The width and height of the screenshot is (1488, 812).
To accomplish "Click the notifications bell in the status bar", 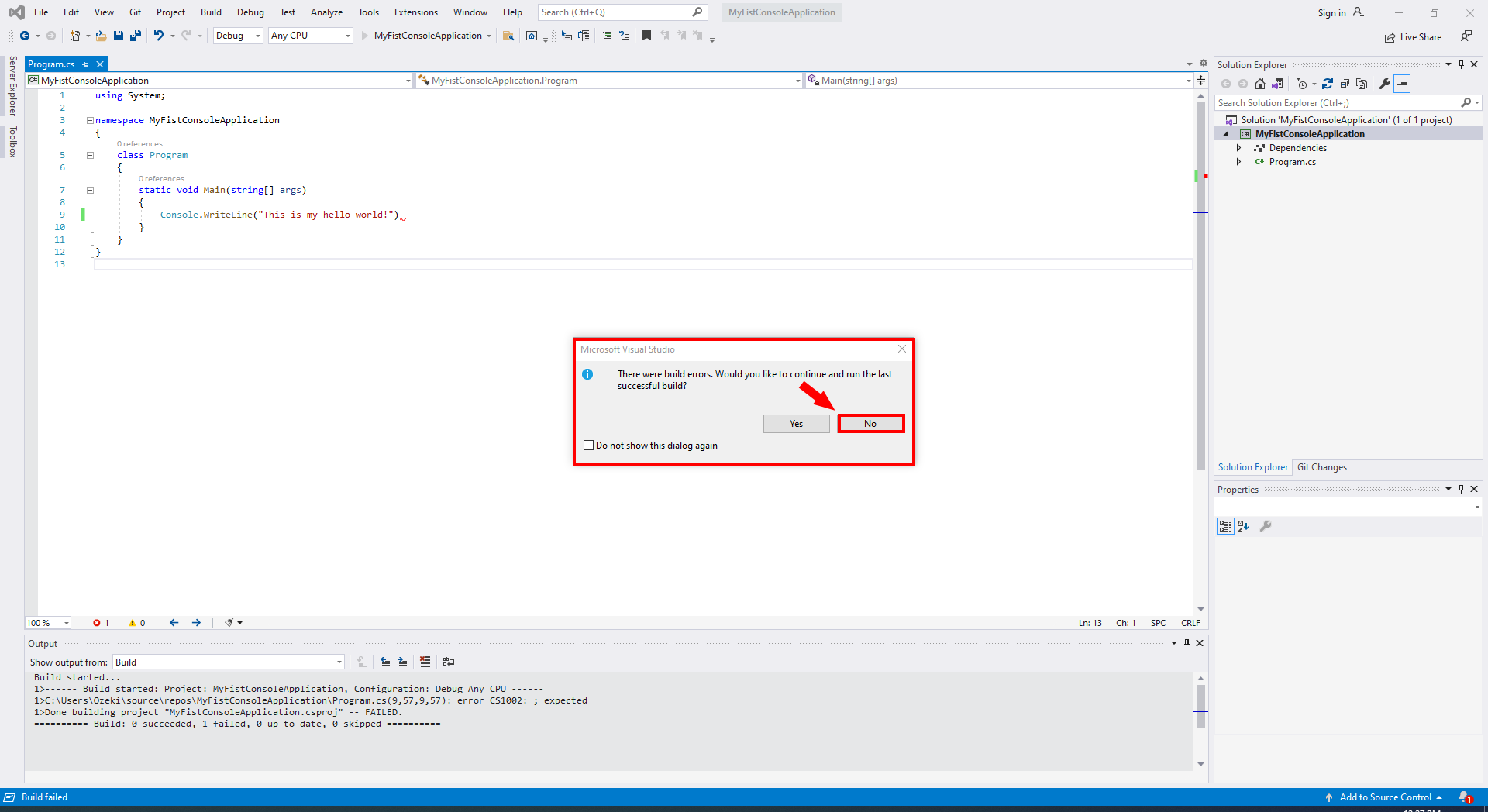I will pyautogui.click(x=1465, y=797).
